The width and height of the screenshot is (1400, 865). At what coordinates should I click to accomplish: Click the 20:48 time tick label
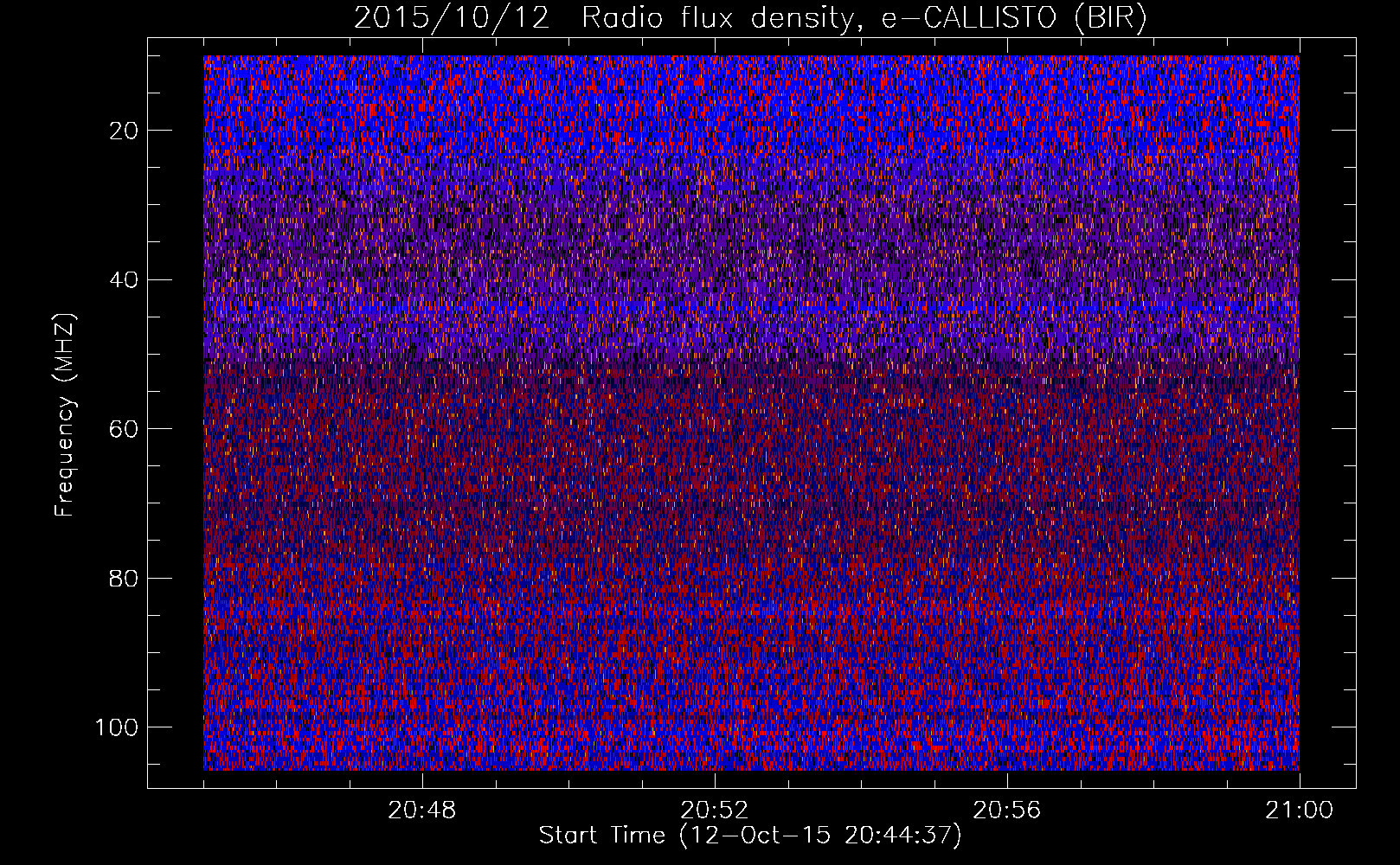422,811
